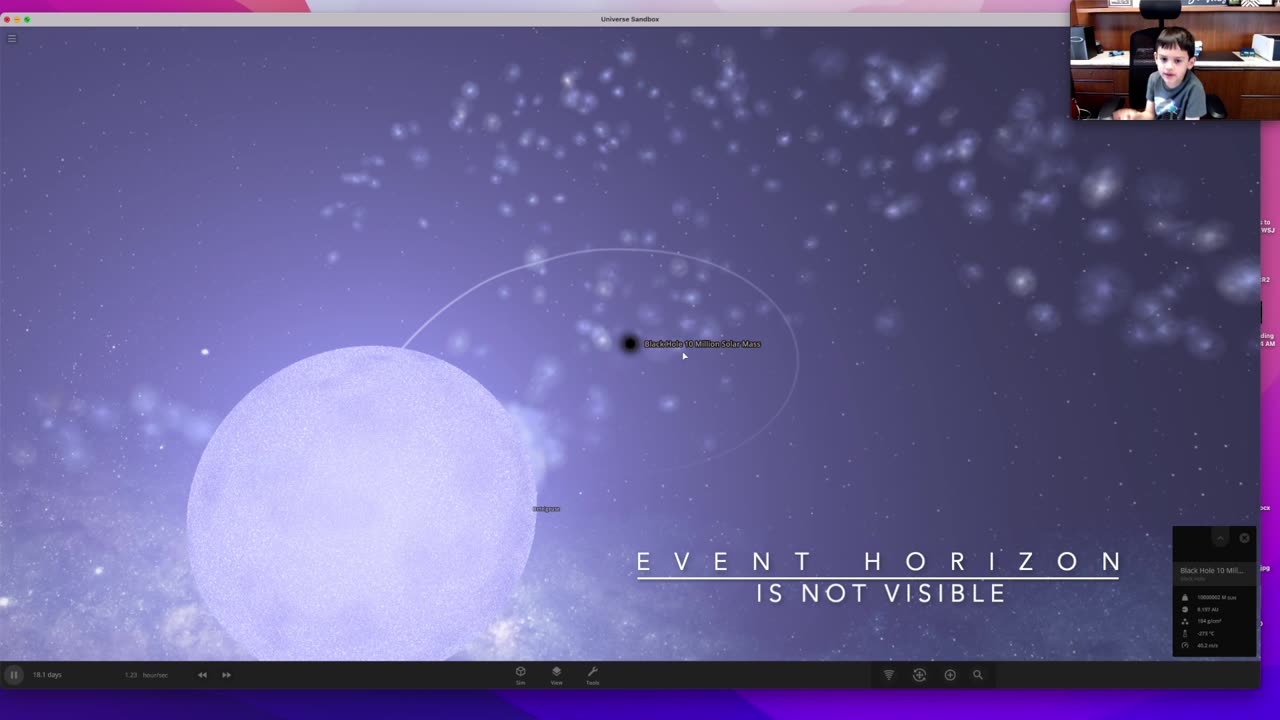Click the temperature value in °C
Viewport: 1280px width, 720px height.
(x=1205, y=633)
